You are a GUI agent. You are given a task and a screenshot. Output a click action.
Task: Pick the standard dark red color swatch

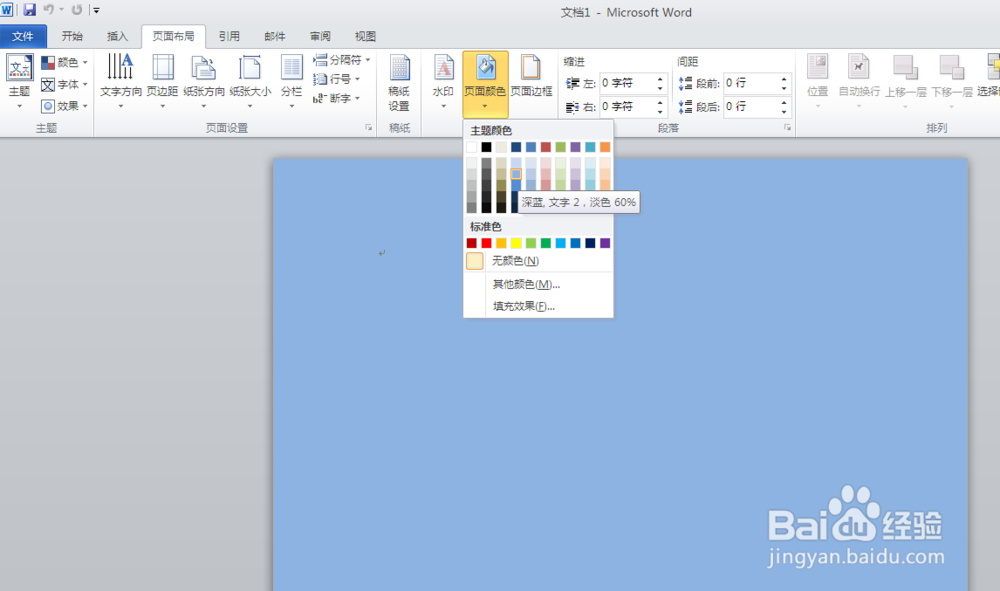pyautogui.click(x=471, y=243)
